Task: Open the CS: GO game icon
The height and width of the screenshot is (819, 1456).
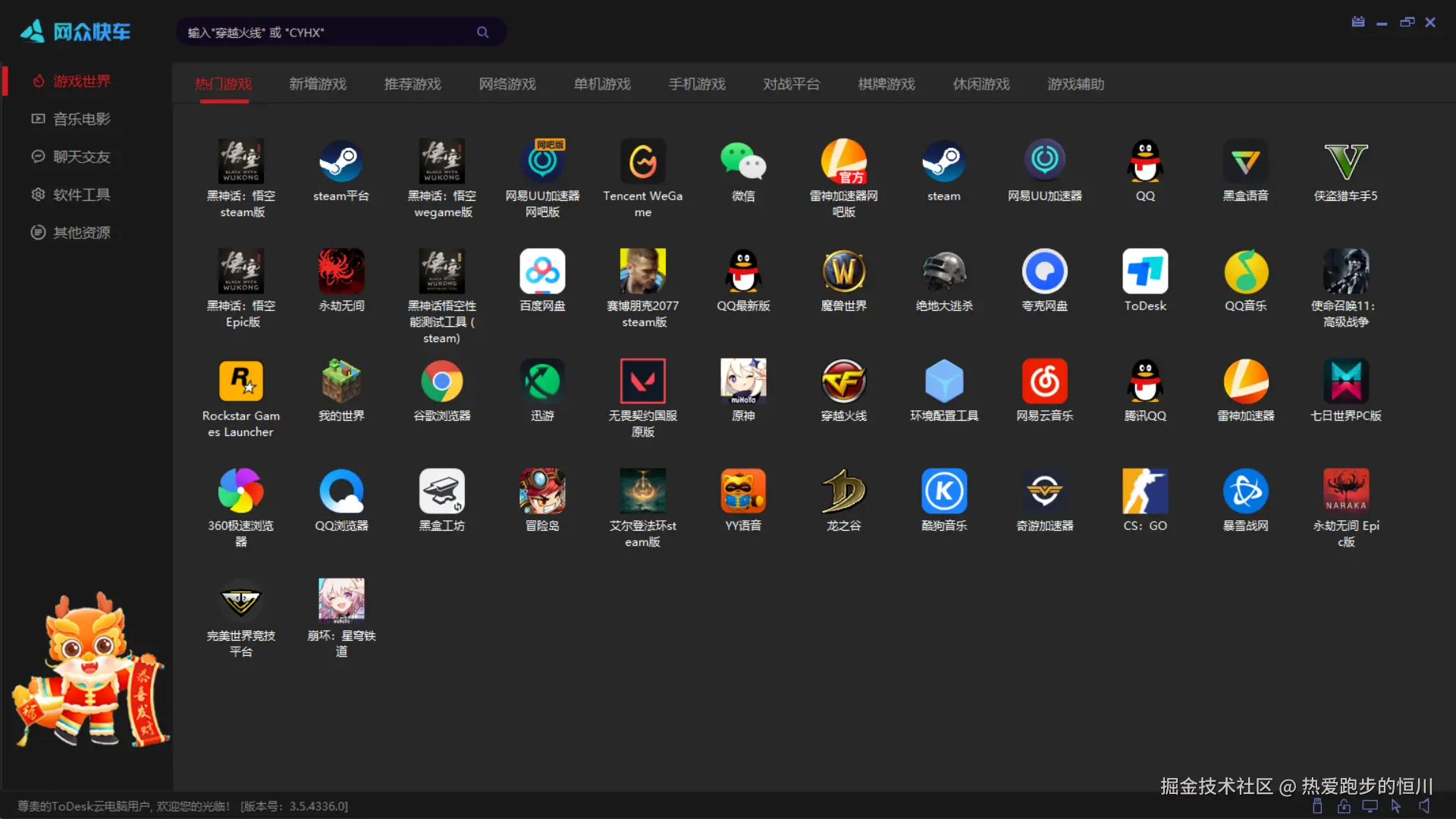Action: click(x=1145, y=491)
